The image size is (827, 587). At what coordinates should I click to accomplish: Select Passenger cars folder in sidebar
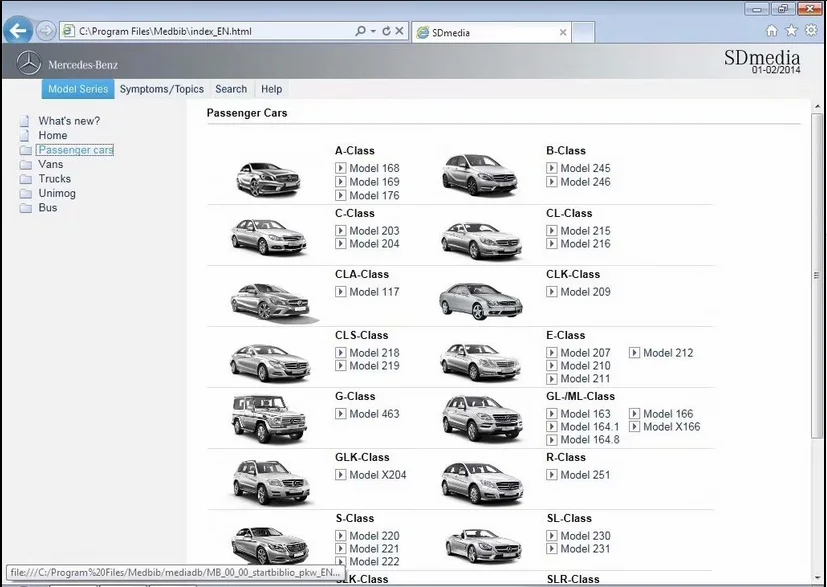75,150
